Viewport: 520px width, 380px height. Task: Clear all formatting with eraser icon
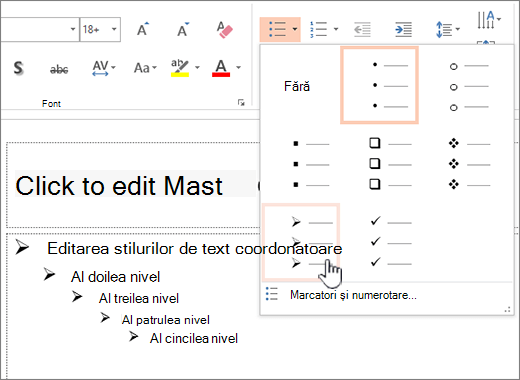pos(224,29)
